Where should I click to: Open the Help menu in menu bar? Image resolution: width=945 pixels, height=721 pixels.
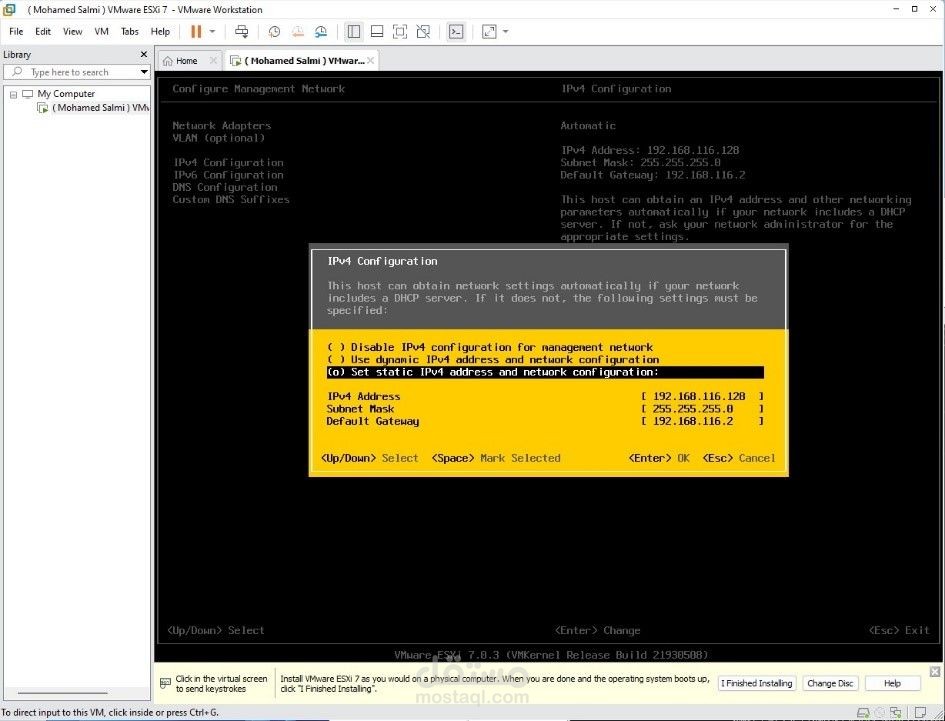160,31
